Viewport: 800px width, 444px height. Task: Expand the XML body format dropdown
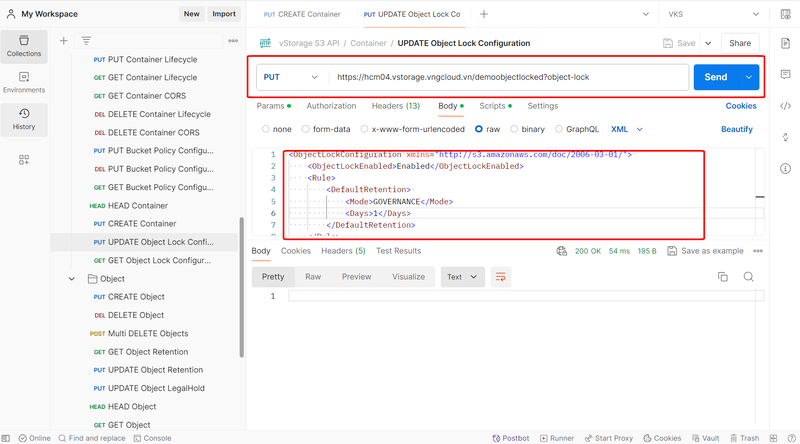626,129
